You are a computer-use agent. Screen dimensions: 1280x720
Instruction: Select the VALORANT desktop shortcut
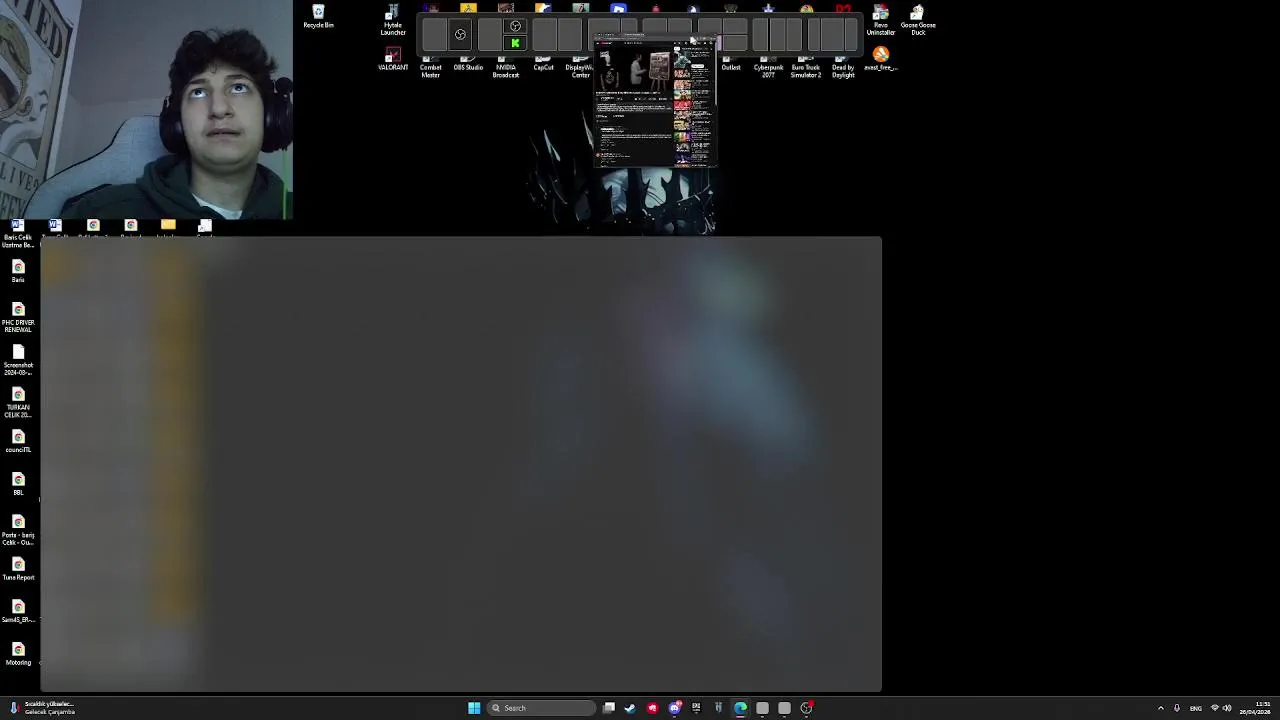click(x=392, y=60)
